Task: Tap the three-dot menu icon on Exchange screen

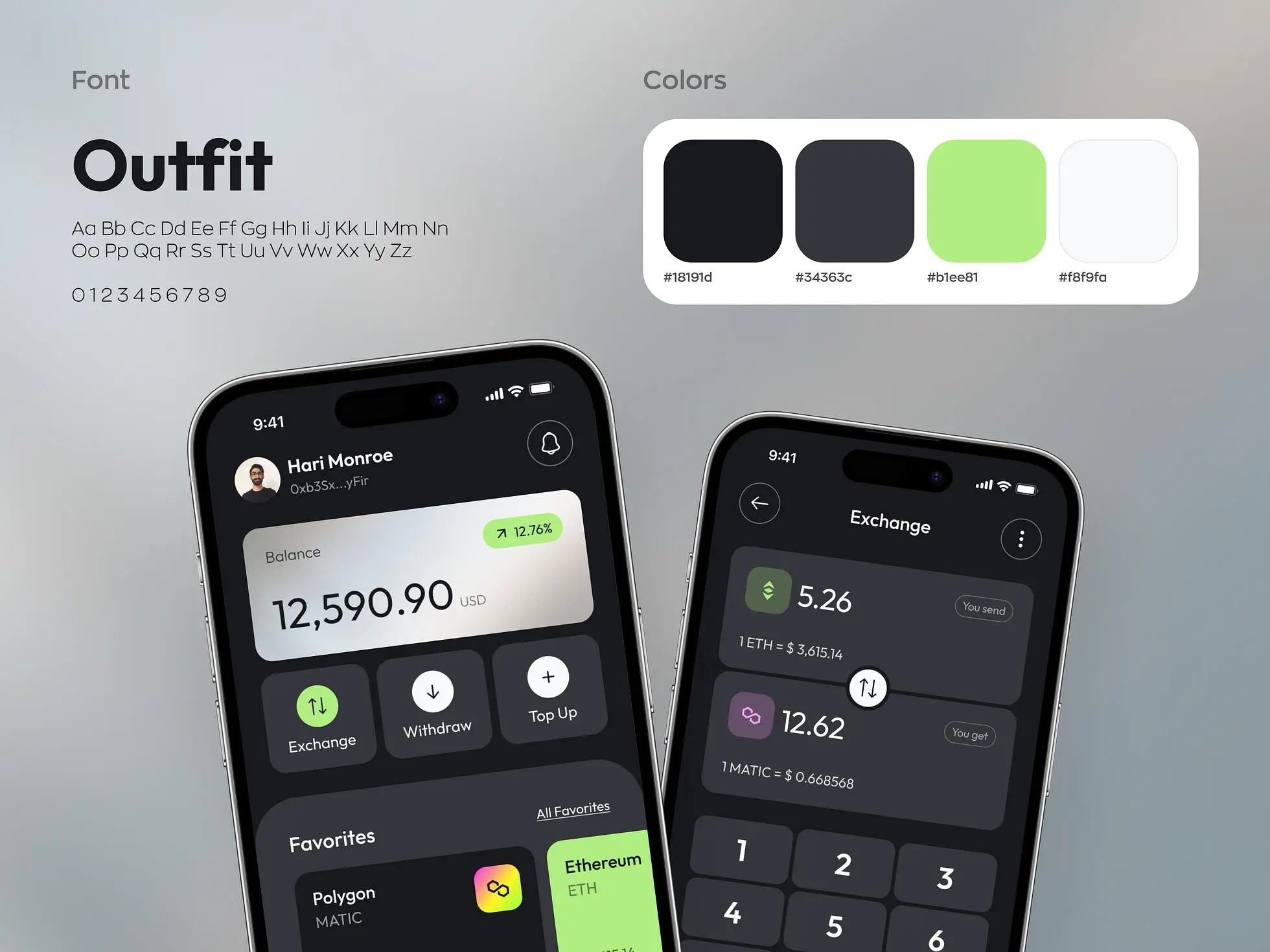Action: (1019, 538)
